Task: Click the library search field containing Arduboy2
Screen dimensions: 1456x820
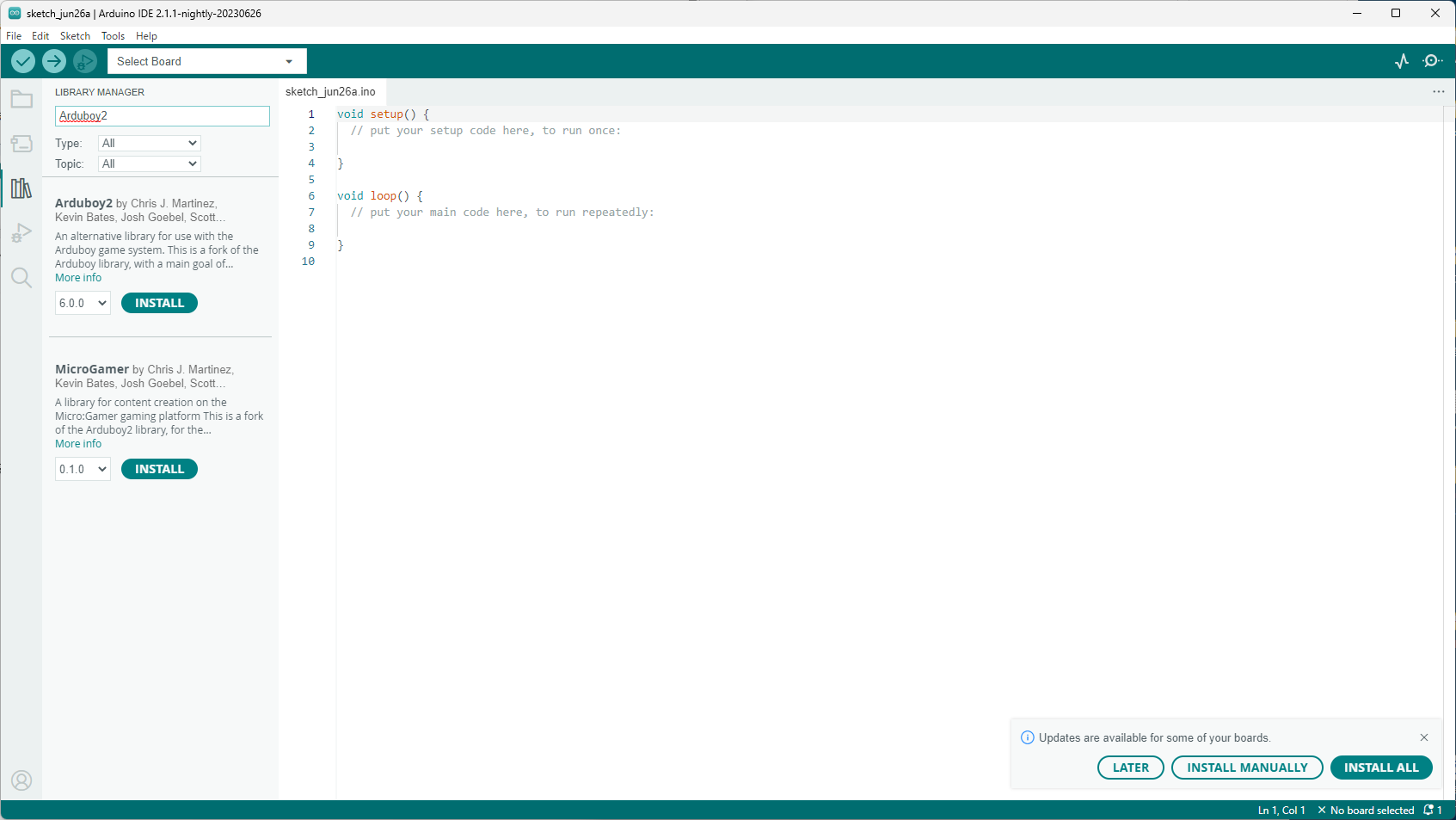Action: [163, 116]
